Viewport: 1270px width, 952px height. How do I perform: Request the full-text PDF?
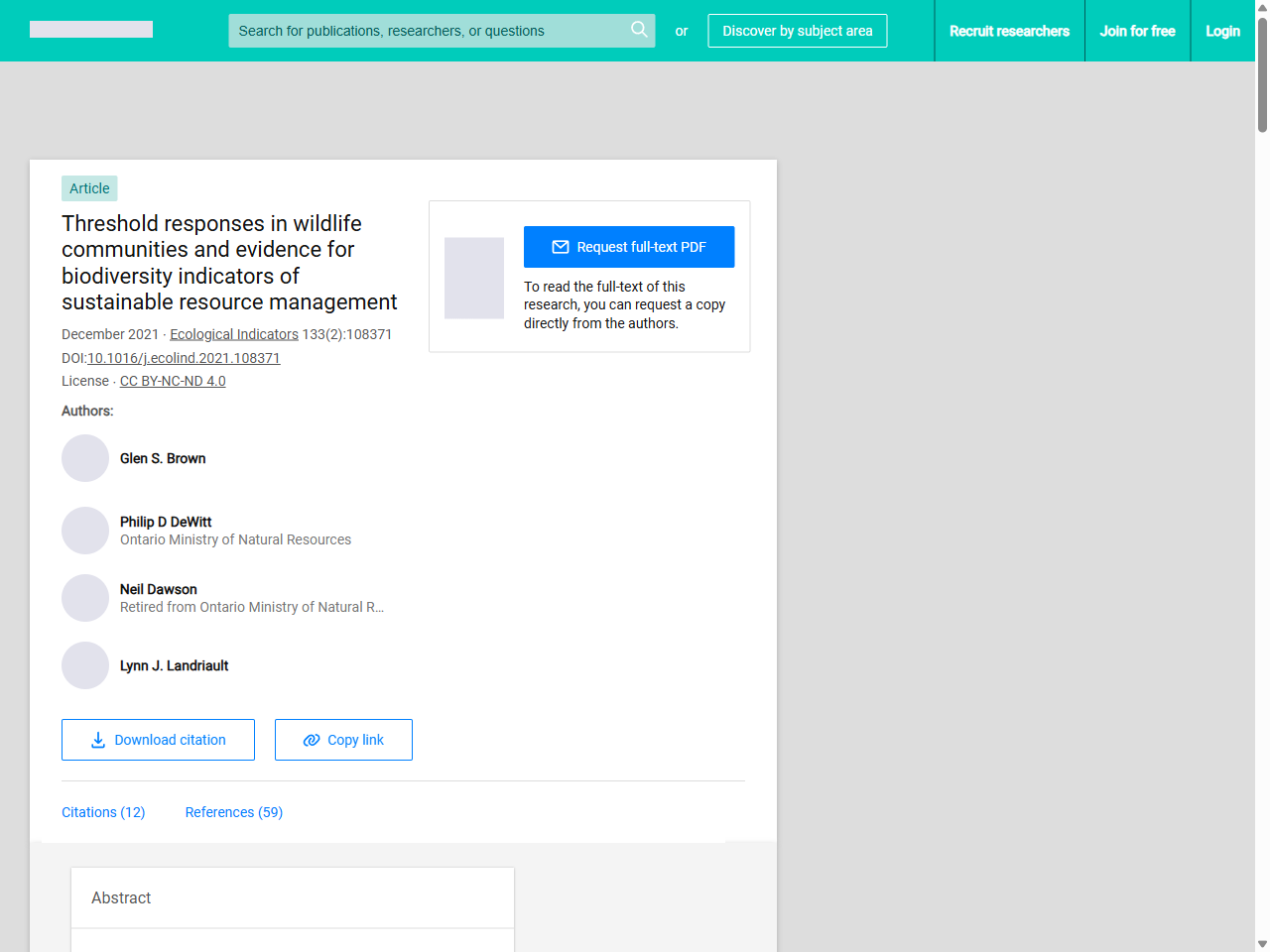point(629,247)
